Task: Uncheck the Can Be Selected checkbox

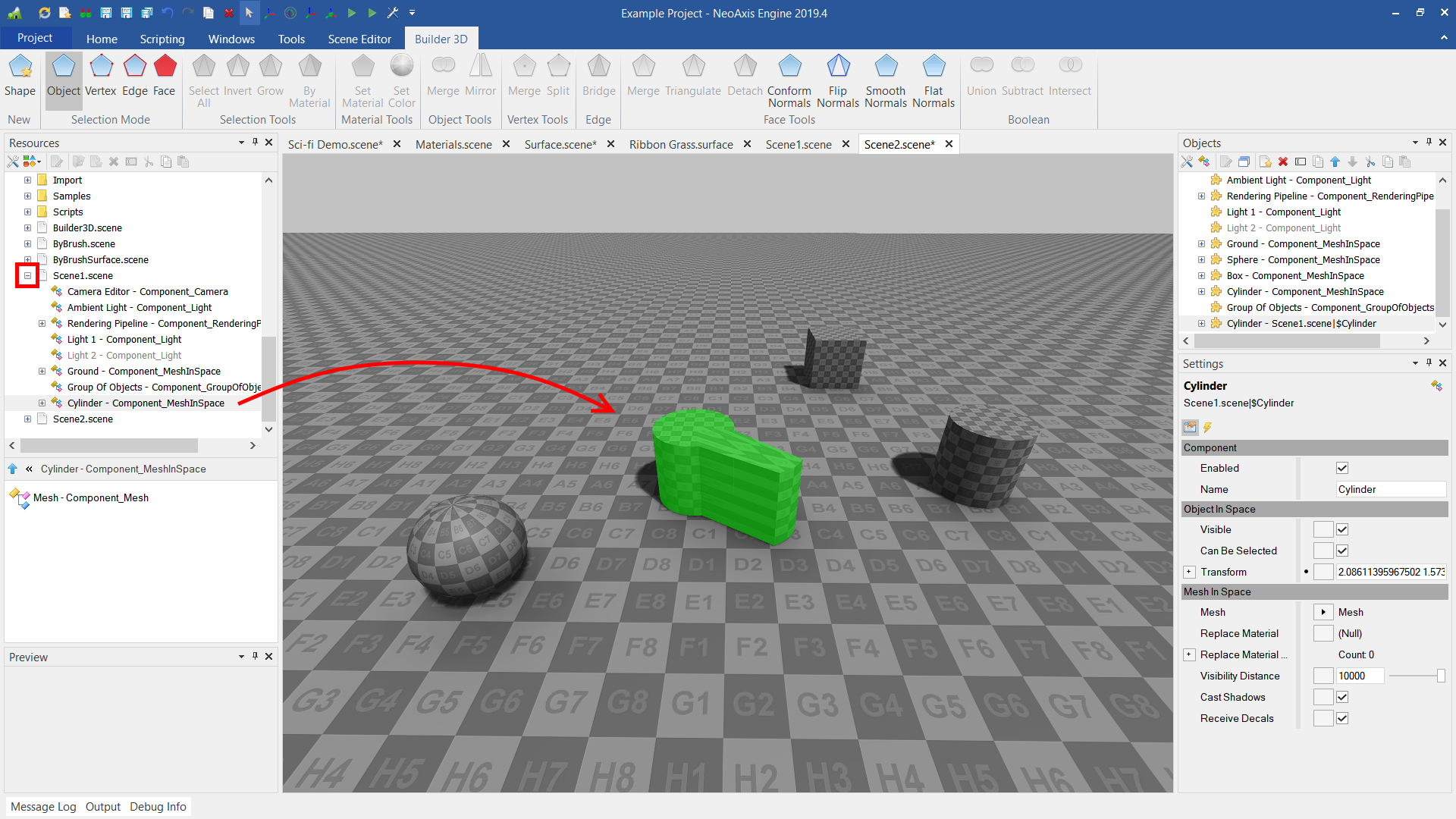Action: point(1342,551)
